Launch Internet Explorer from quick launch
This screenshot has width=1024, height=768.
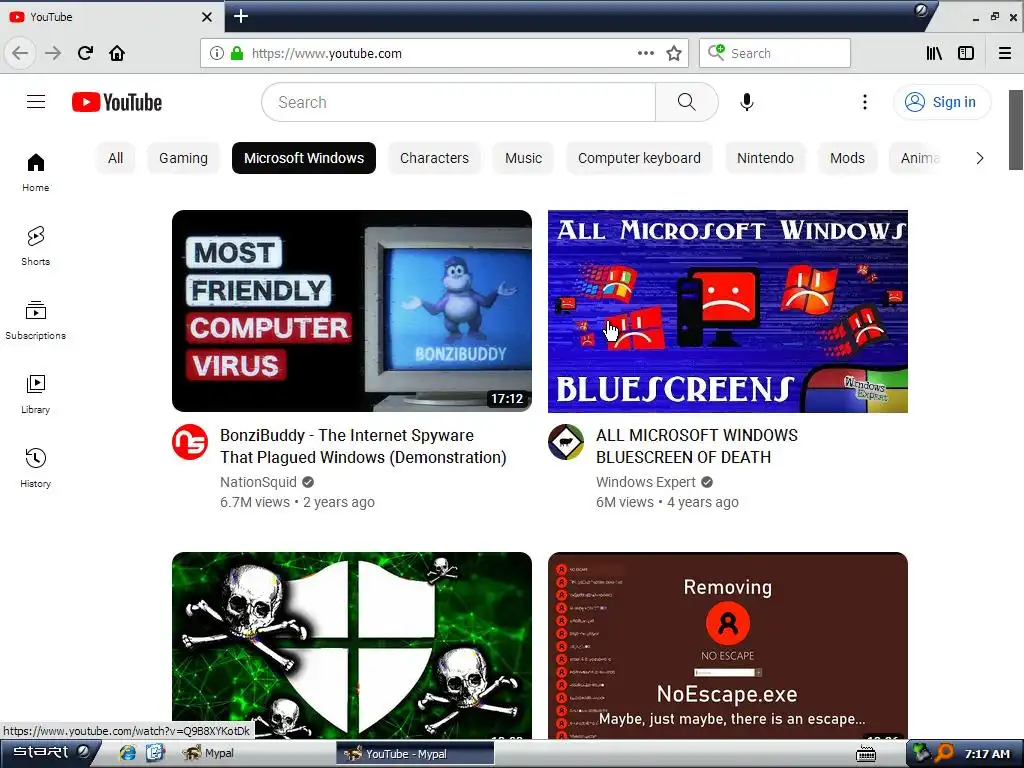(127, 753)
